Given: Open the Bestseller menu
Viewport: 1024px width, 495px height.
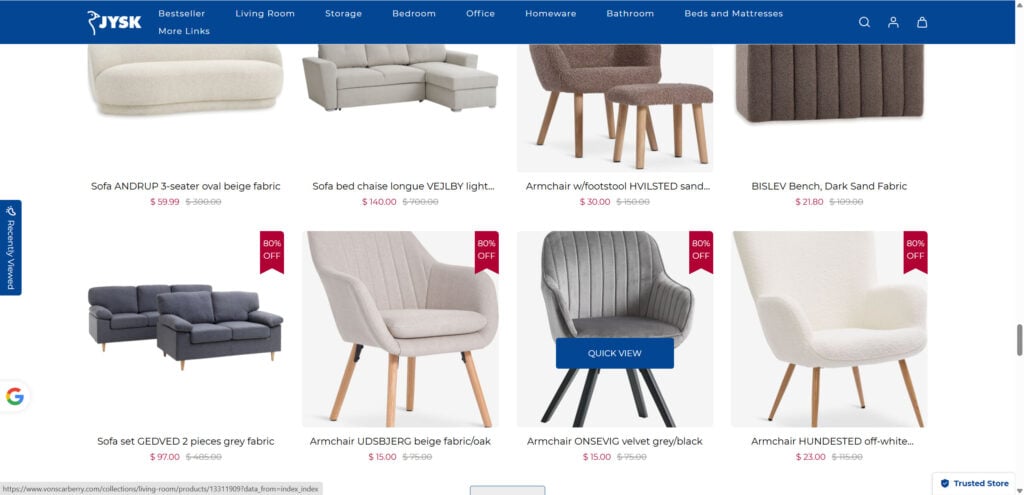Looking at the screenshot, I should point(182,14).
